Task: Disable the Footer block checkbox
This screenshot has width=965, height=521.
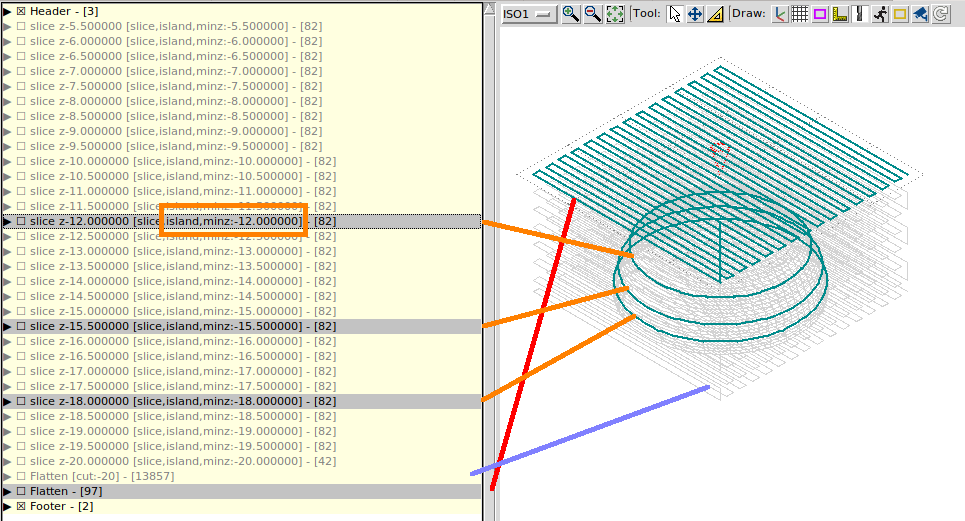Action: point(21,506)
